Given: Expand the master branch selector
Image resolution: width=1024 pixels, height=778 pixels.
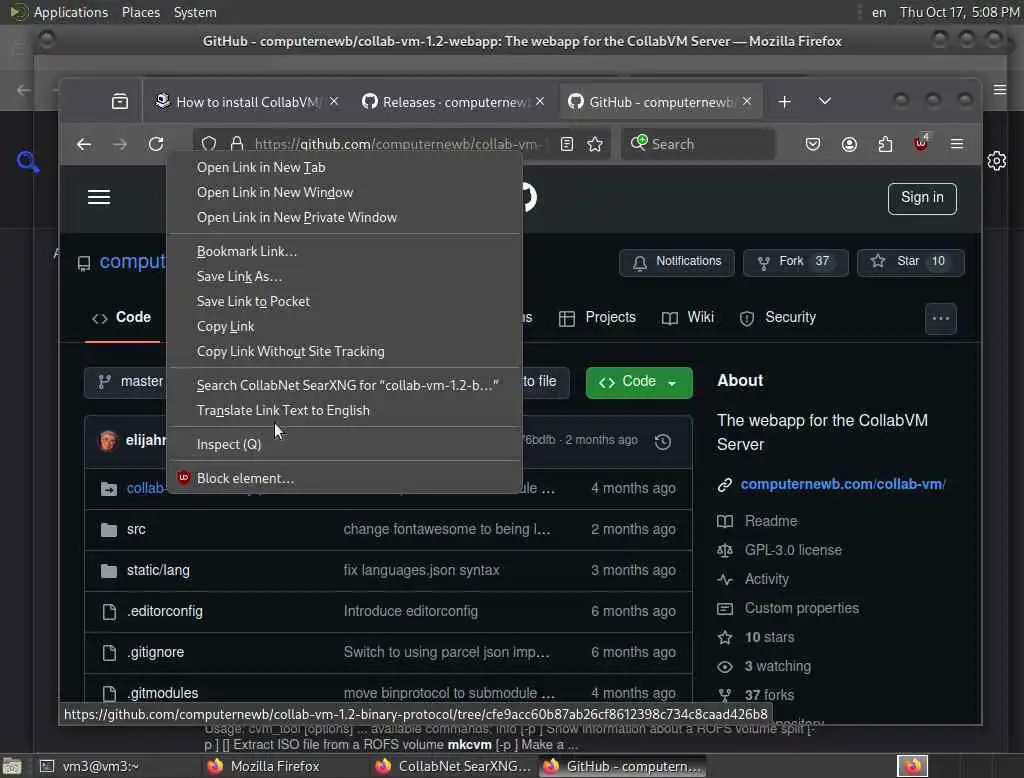Looking at the screenshot, I should pyautogui.click(x=125, y=382).
